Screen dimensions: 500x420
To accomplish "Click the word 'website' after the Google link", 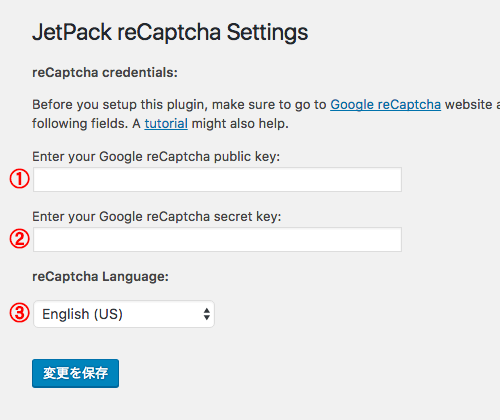I will [x=468, y=105].
